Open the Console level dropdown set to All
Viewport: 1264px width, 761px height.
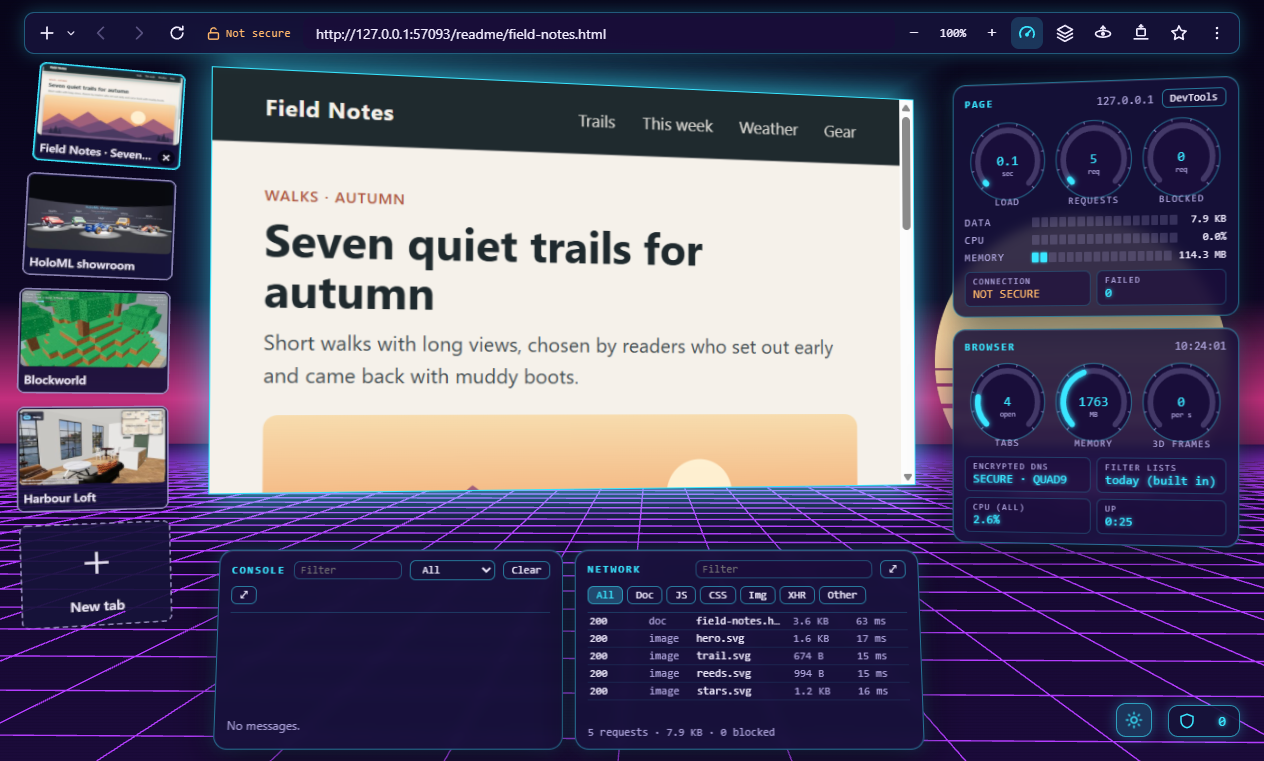pos(452,570)
